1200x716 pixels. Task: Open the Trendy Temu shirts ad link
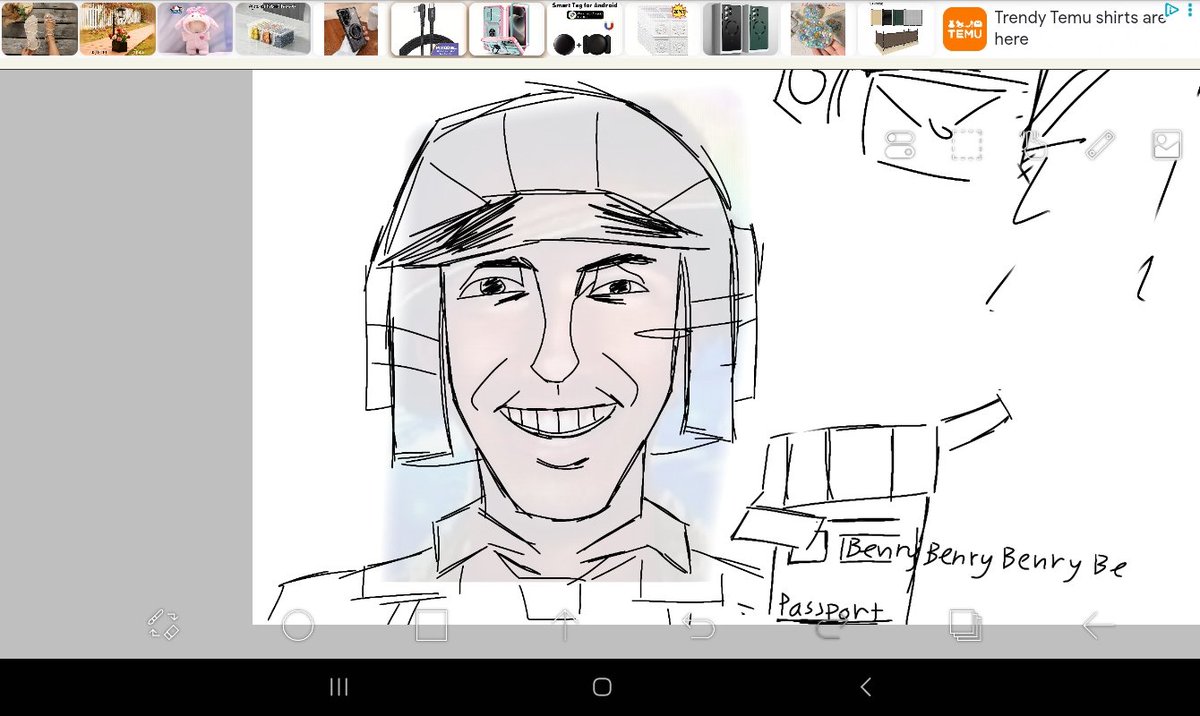click(1080, 28)
